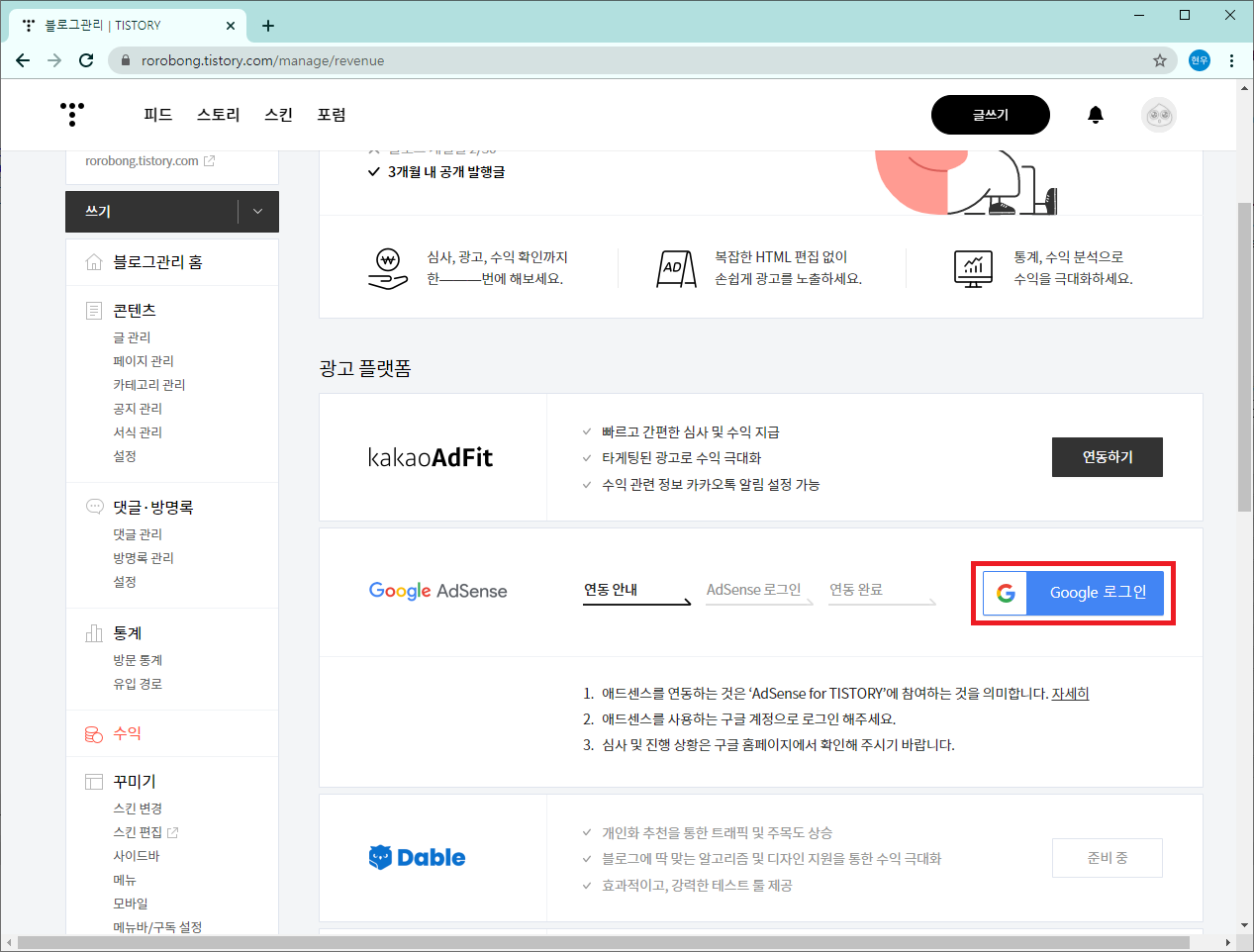This screenshot has width=1254, height=952.
Task: Open 스킨 편집
Action: point(138,832)
